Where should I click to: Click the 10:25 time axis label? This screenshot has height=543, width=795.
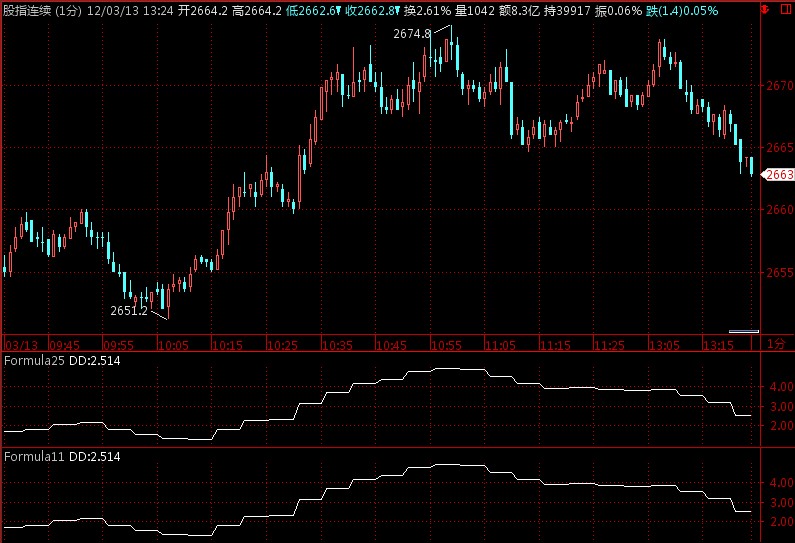pyautogui.click(x=282, y=345)
